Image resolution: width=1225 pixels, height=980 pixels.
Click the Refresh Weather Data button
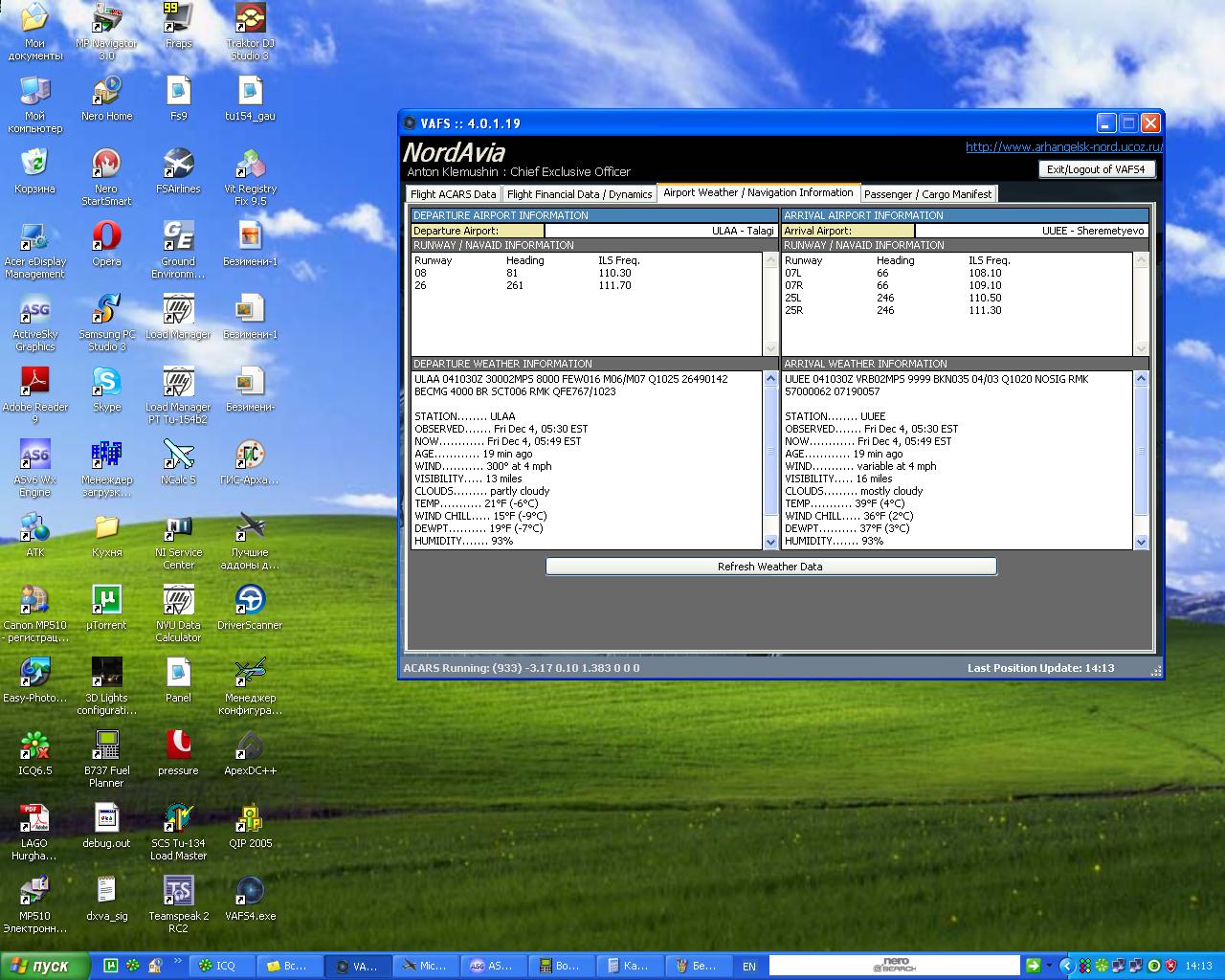(x=770, y=567)
